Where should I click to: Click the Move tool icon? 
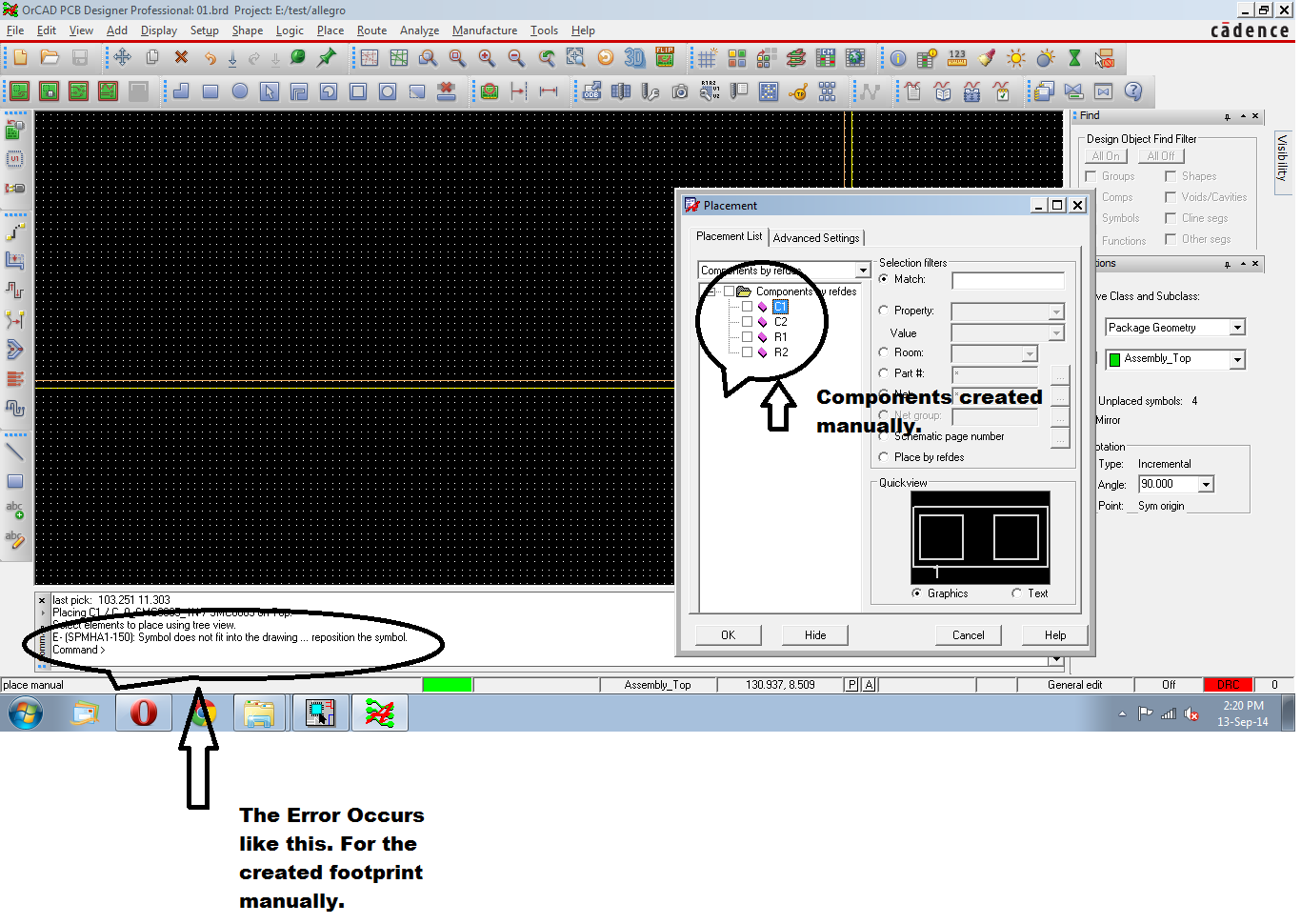(122, 58)
